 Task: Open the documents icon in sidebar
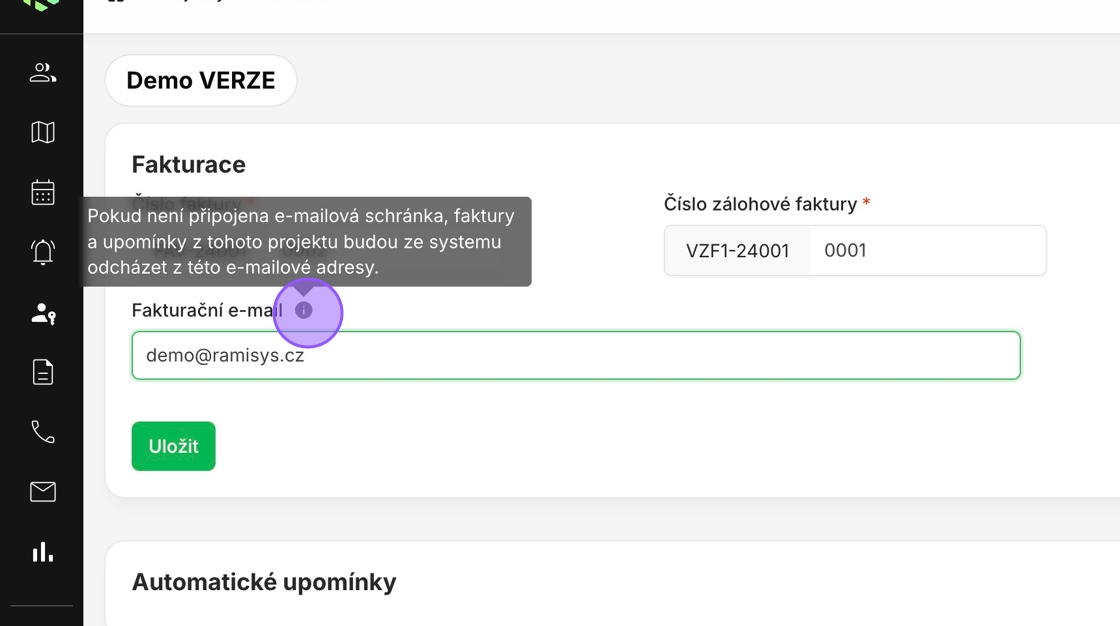[42, 372]
